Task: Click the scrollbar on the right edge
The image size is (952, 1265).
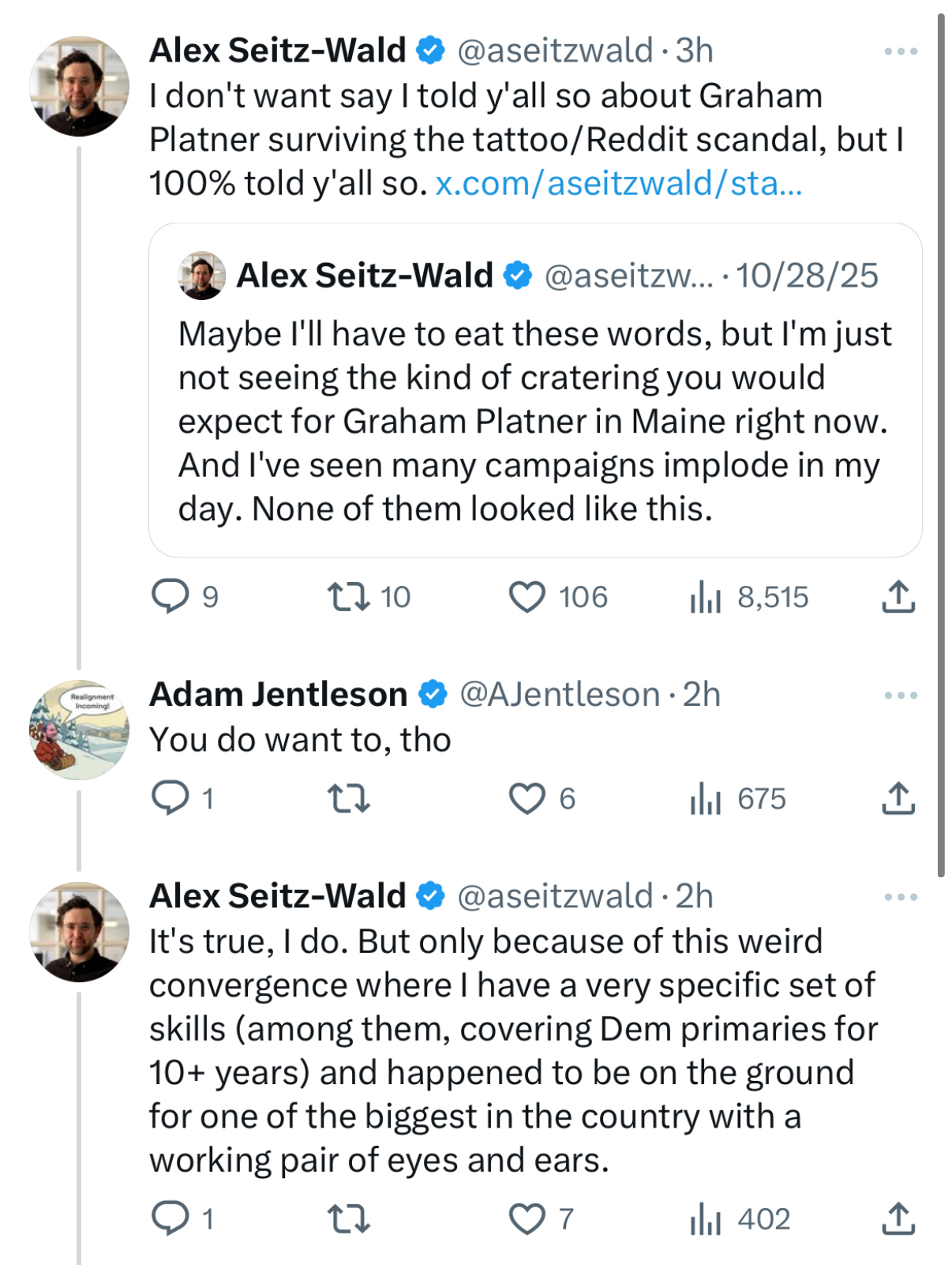Action: pyautogui.click(x=941, y=442)
